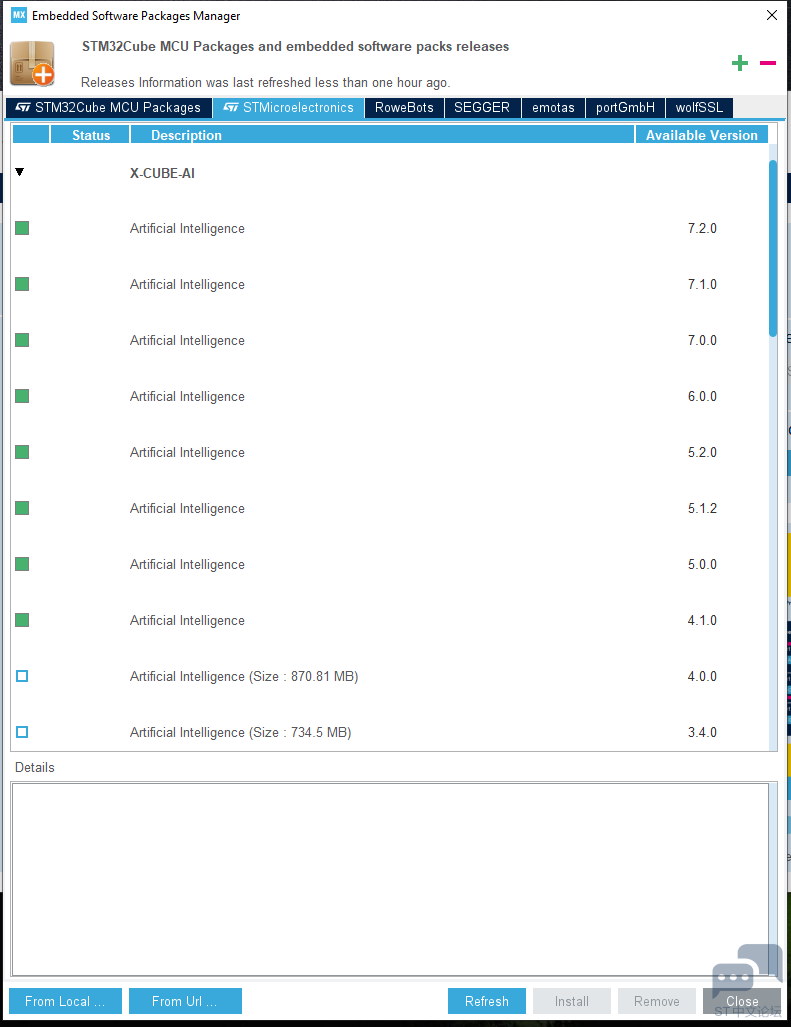The height and width of the screenshot is (1027, 791).
Task: Click the From Local button
Action: coord(65,1001)
